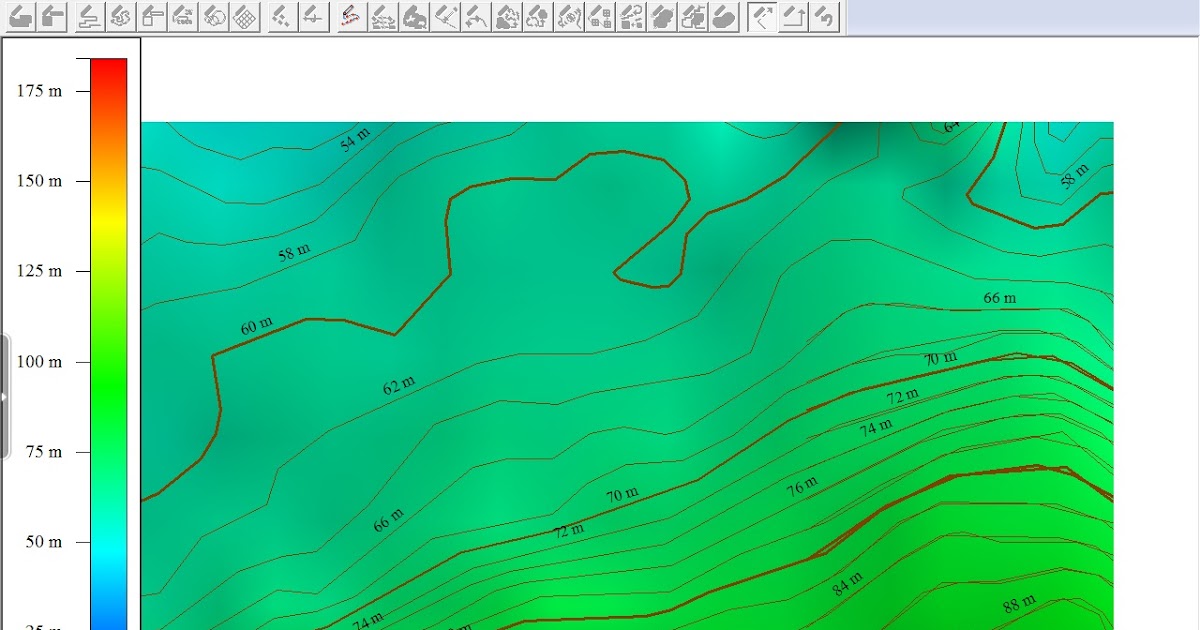
Task: Click the "74 m" label between 72 m and 76 m
Action: (877, 428)
